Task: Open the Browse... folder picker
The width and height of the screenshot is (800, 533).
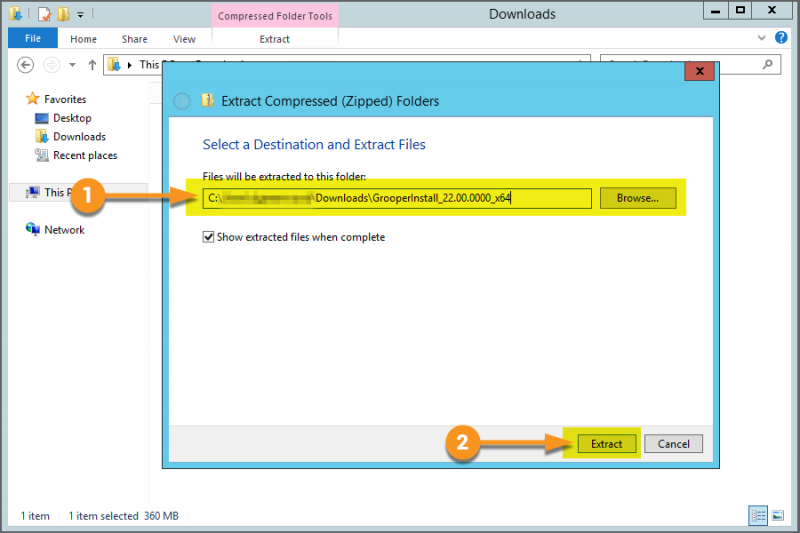Action: pos(638,198)
